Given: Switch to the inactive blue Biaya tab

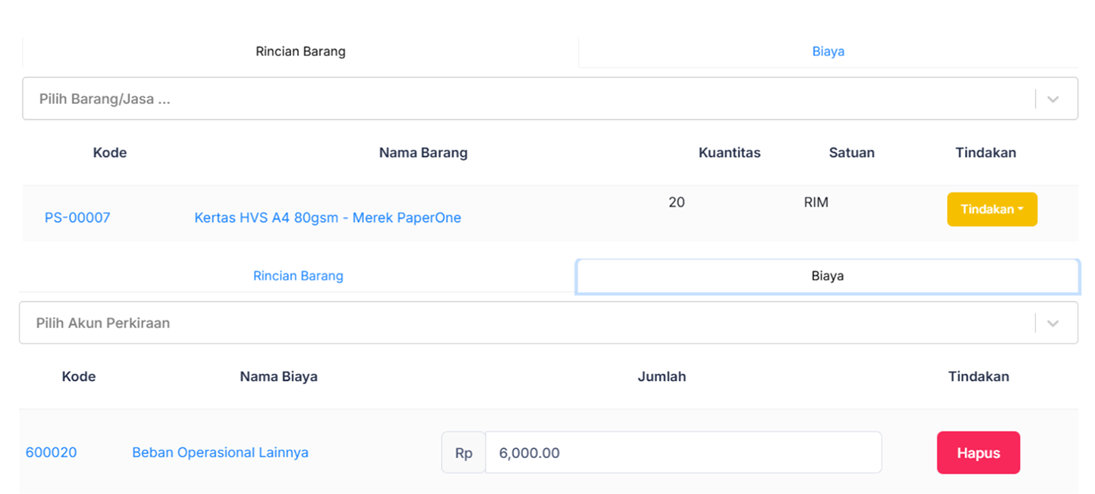Looking at the screenshot, I should [x=828, y=51].
